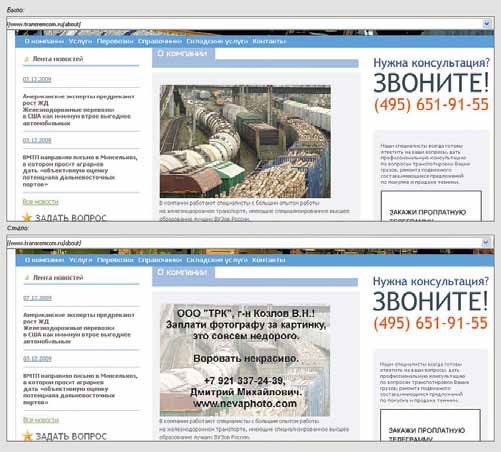Click star icon beside 'ЗАДАТЬ ВОПРОС' in 'Было' screenshot
Screen dimensions: 501x452
coord(27,218)
